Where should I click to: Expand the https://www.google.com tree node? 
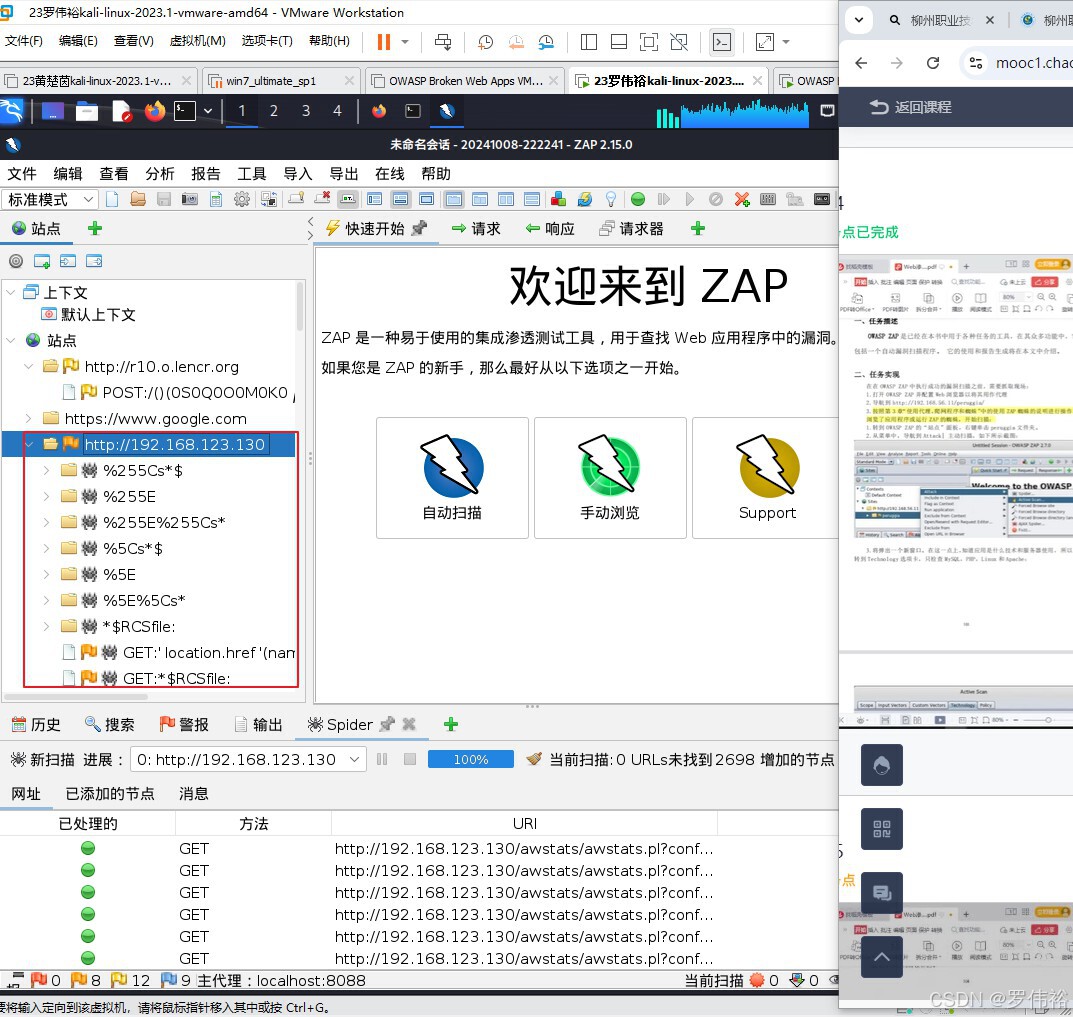click(28, 418)
